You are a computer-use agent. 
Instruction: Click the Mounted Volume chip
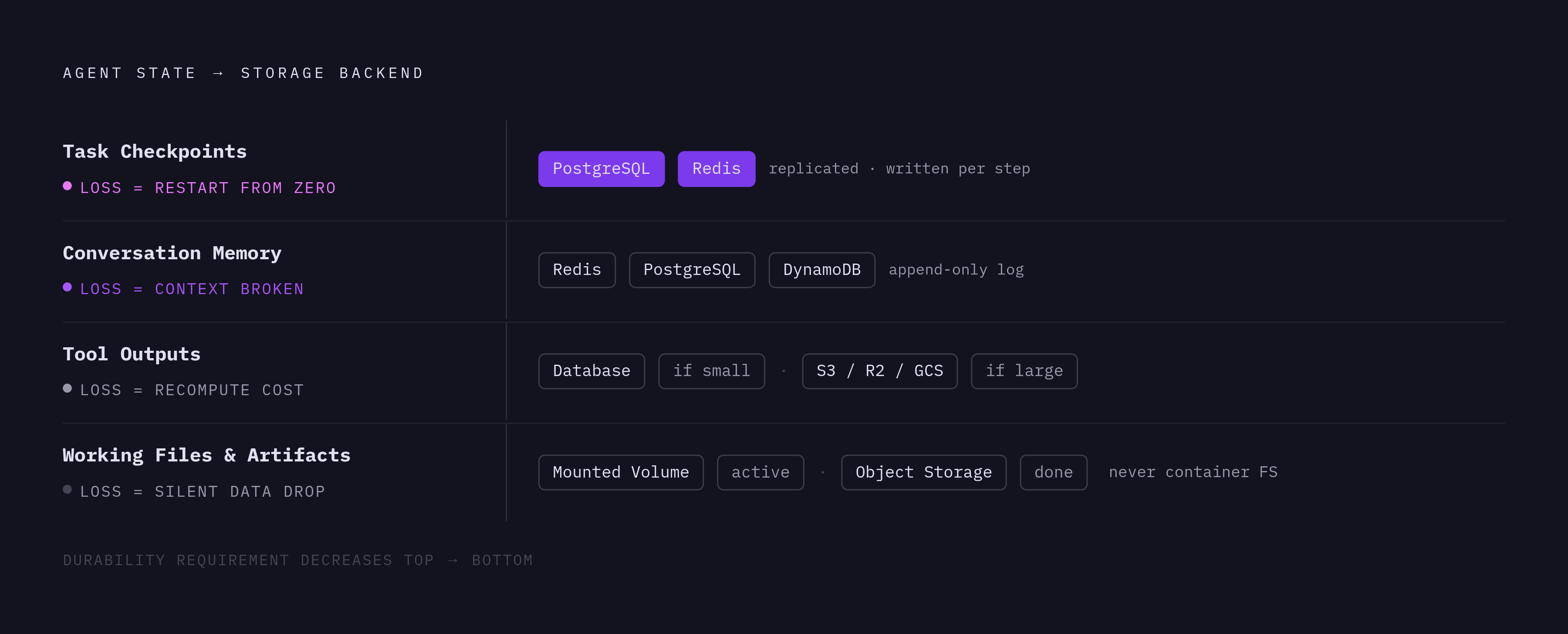(x=620, y=472)
